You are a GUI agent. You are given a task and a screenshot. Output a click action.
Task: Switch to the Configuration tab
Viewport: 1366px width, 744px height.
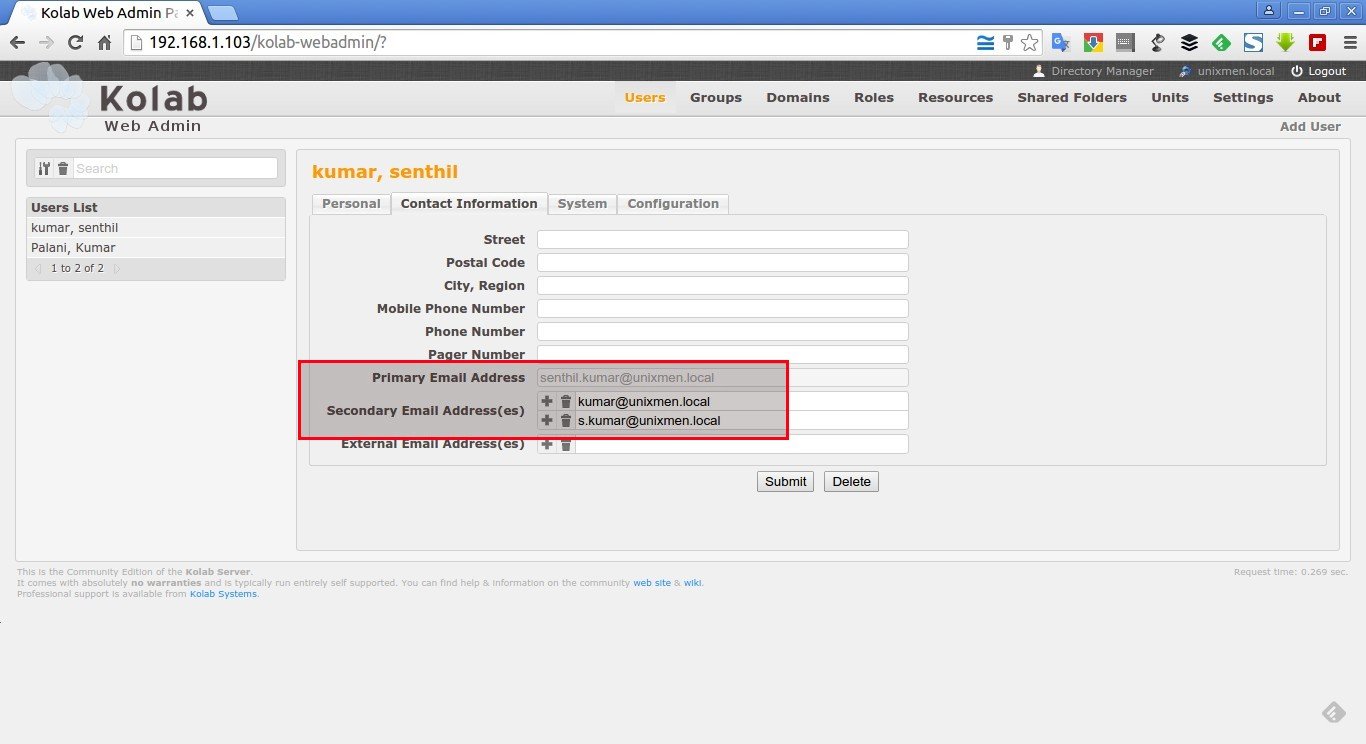(673, 204)
